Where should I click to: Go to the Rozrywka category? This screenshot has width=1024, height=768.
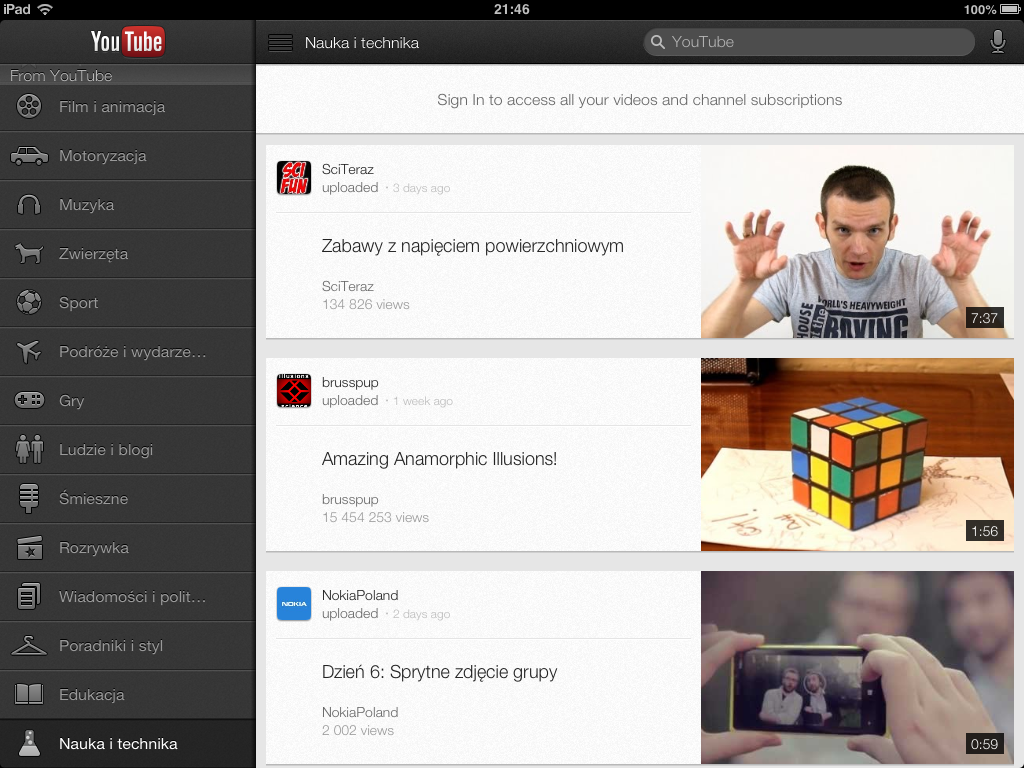(94, 548)
